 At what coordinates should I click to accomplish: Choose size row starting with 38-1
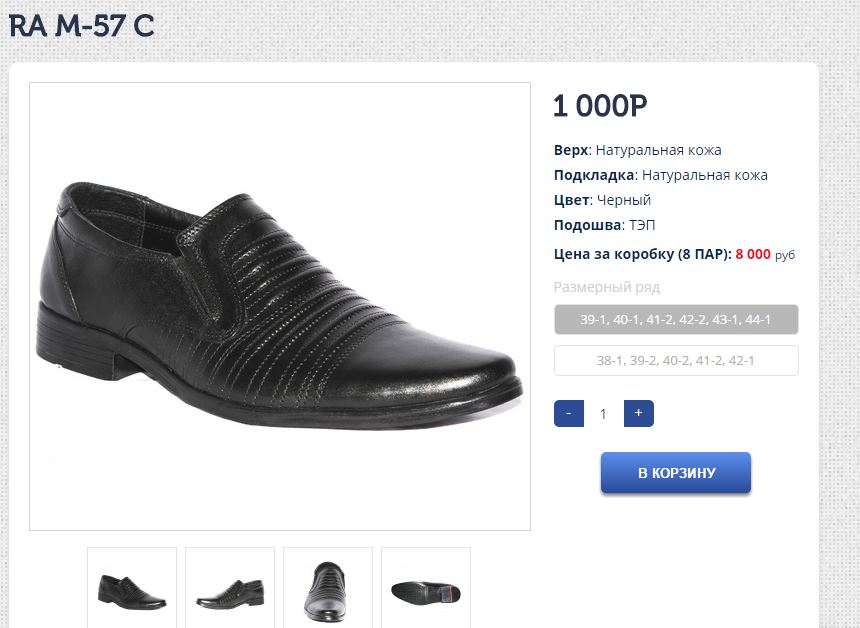(676, 360)
